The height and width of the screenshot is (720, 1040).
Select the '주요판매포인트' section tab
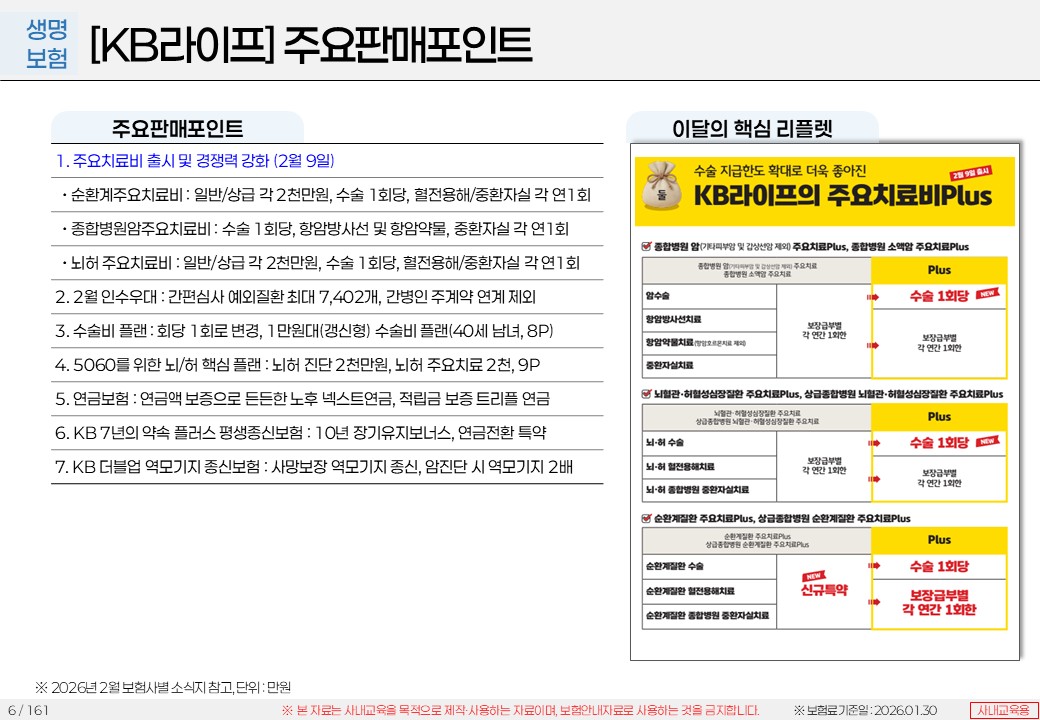pos(177,128)
